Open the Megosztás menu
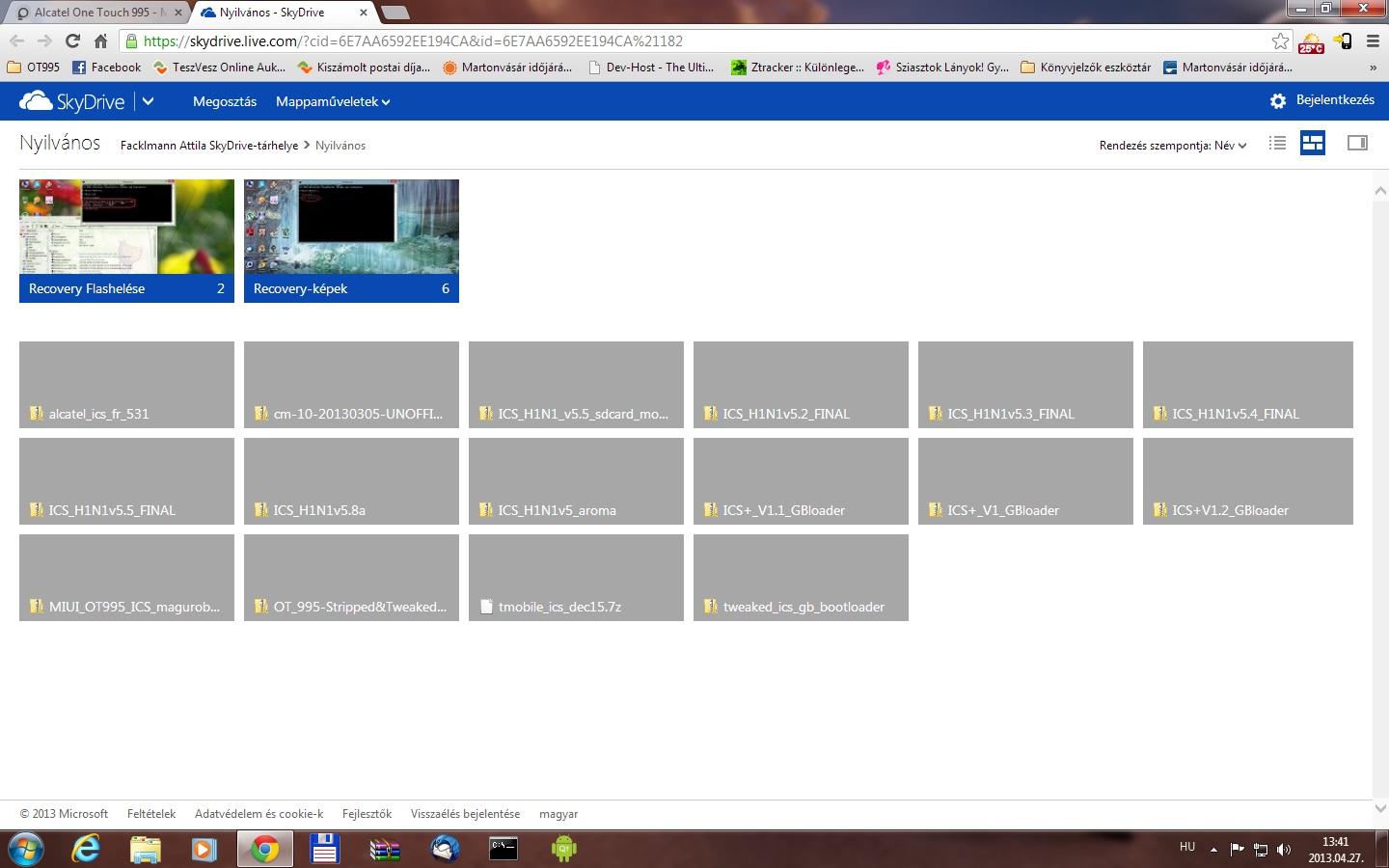Viewport: 1389px width, 868px height. pos(225,101)
